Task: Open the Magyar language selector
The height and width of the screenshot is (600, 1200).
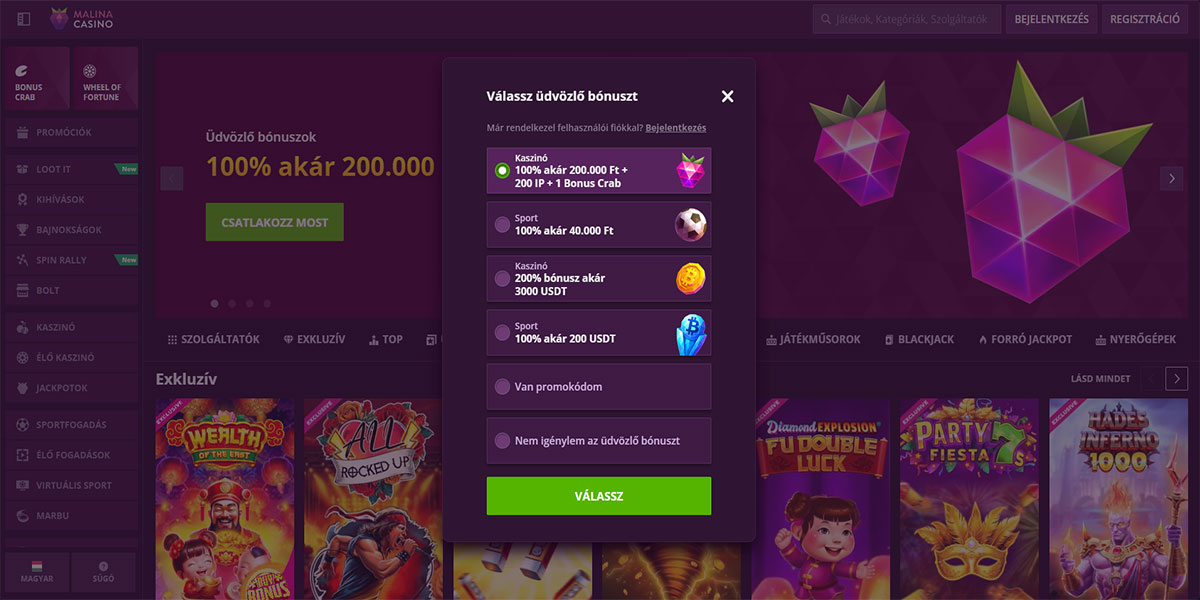Action: pyautogui.click(x=36, y=572)
